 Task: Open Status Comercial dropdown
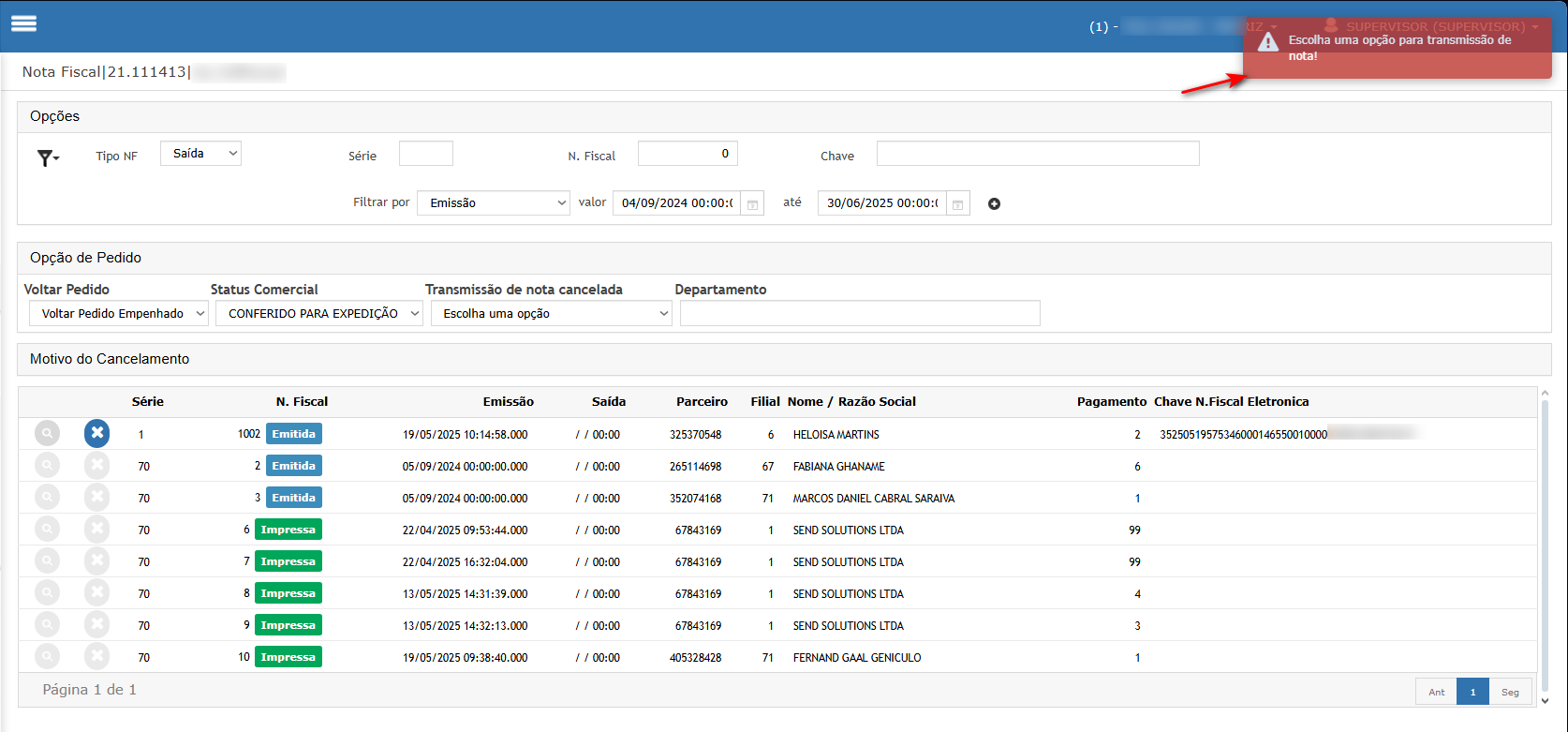319,313
